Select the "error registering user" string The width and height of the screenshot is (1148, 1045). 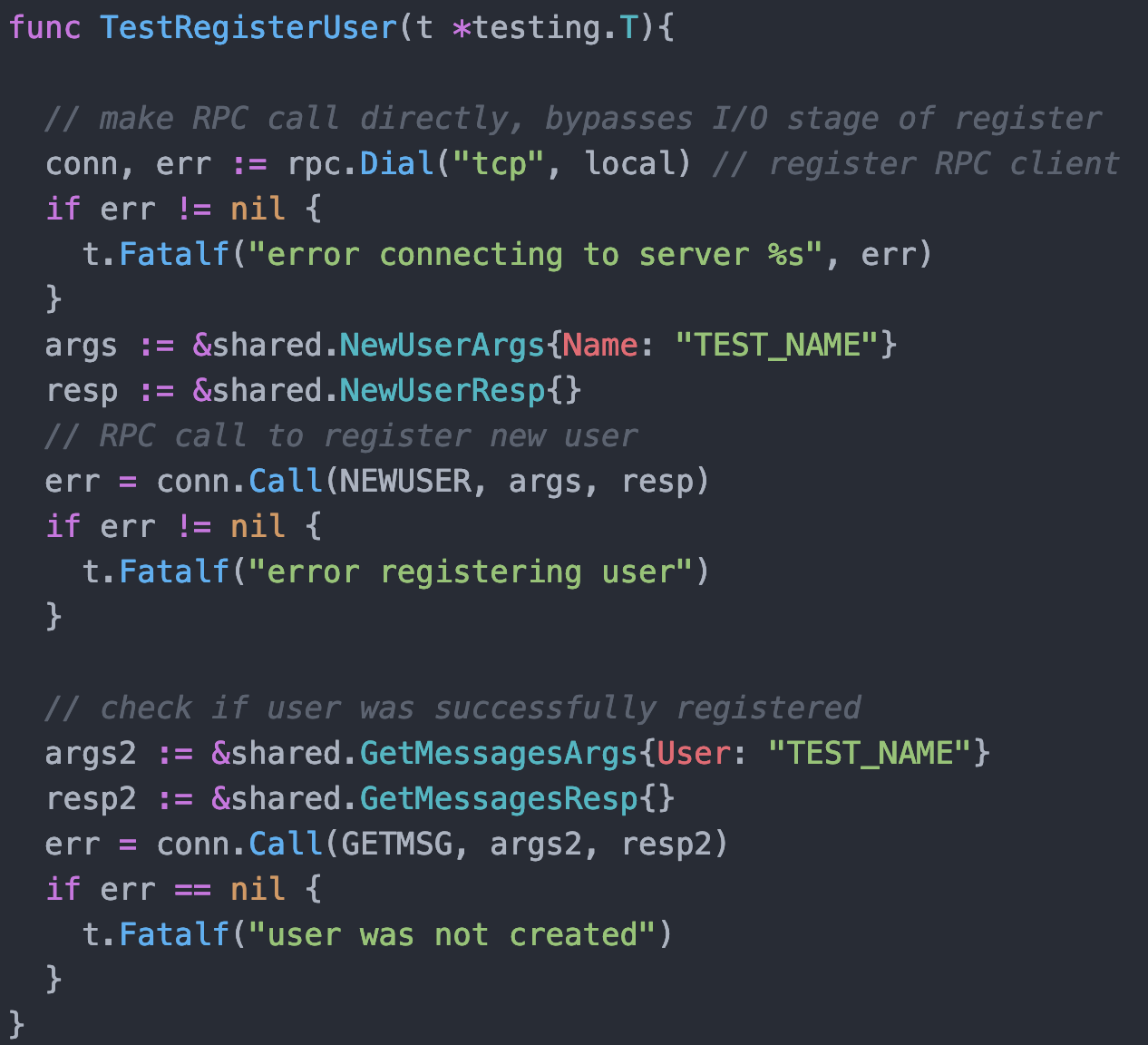click(x=474, y=571)
